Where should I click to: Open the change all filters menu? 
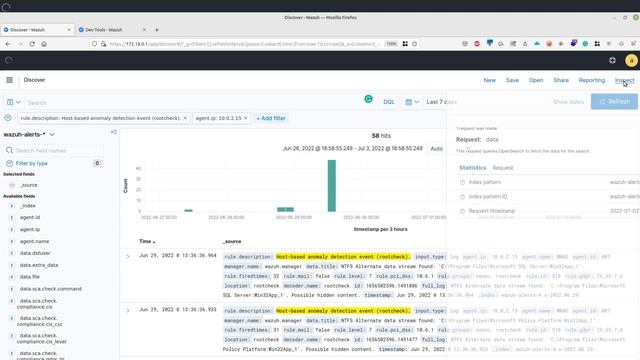point(8,118)
